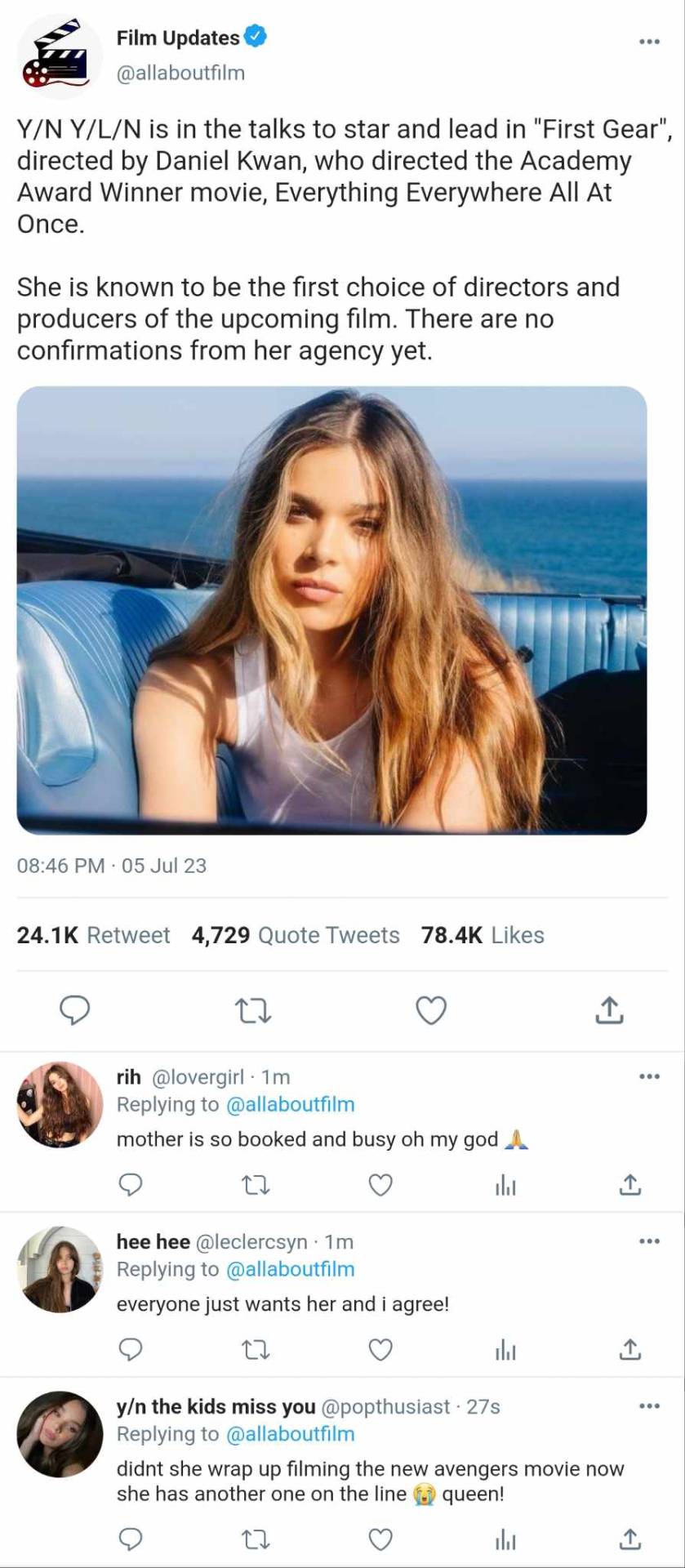Share the Film Updates main tweet
The height and width of the screenshot is (1568, 685).
tap(609, 1010)
